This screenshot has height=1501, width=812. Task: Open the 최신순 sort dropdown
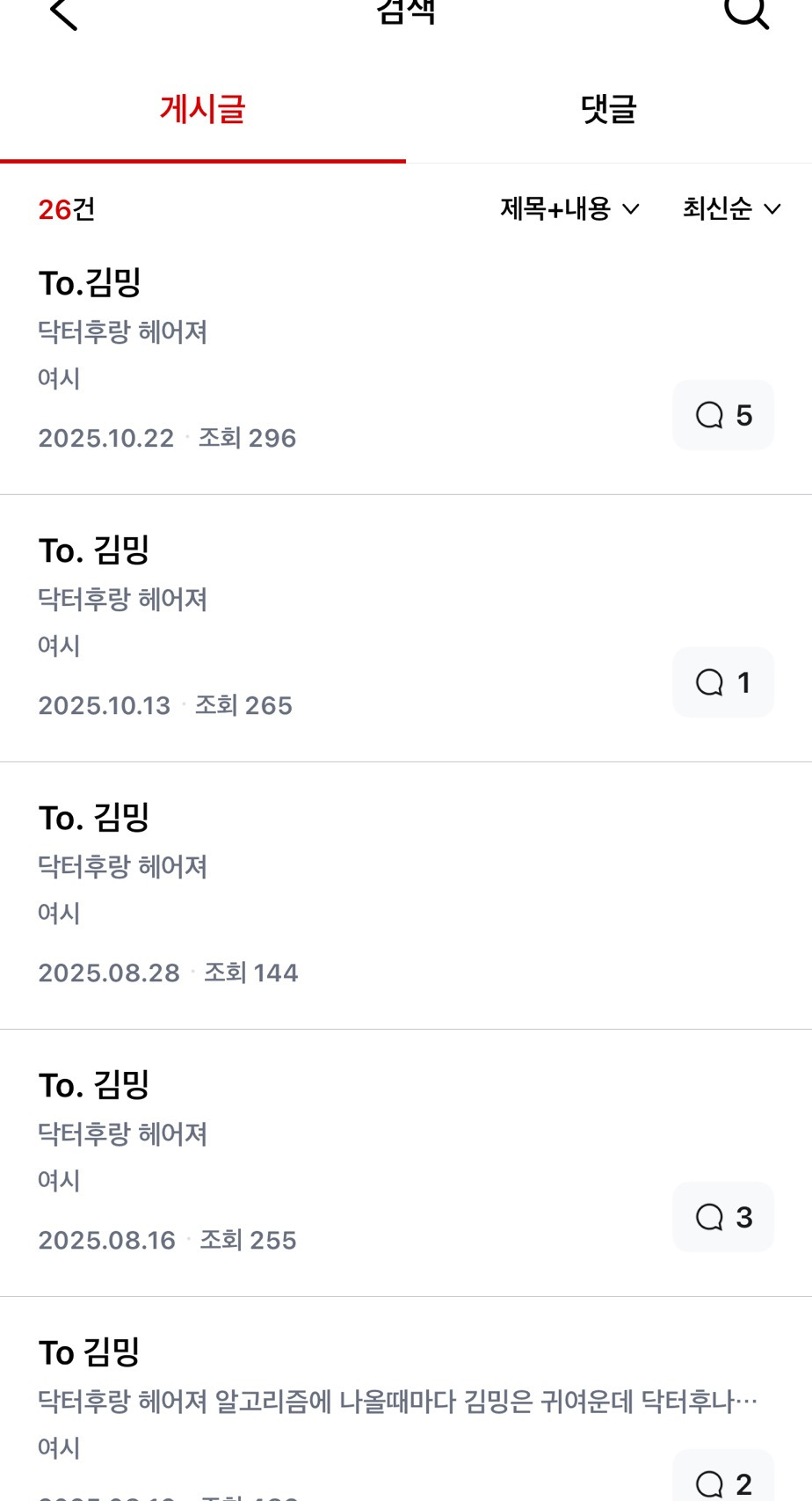731,208
